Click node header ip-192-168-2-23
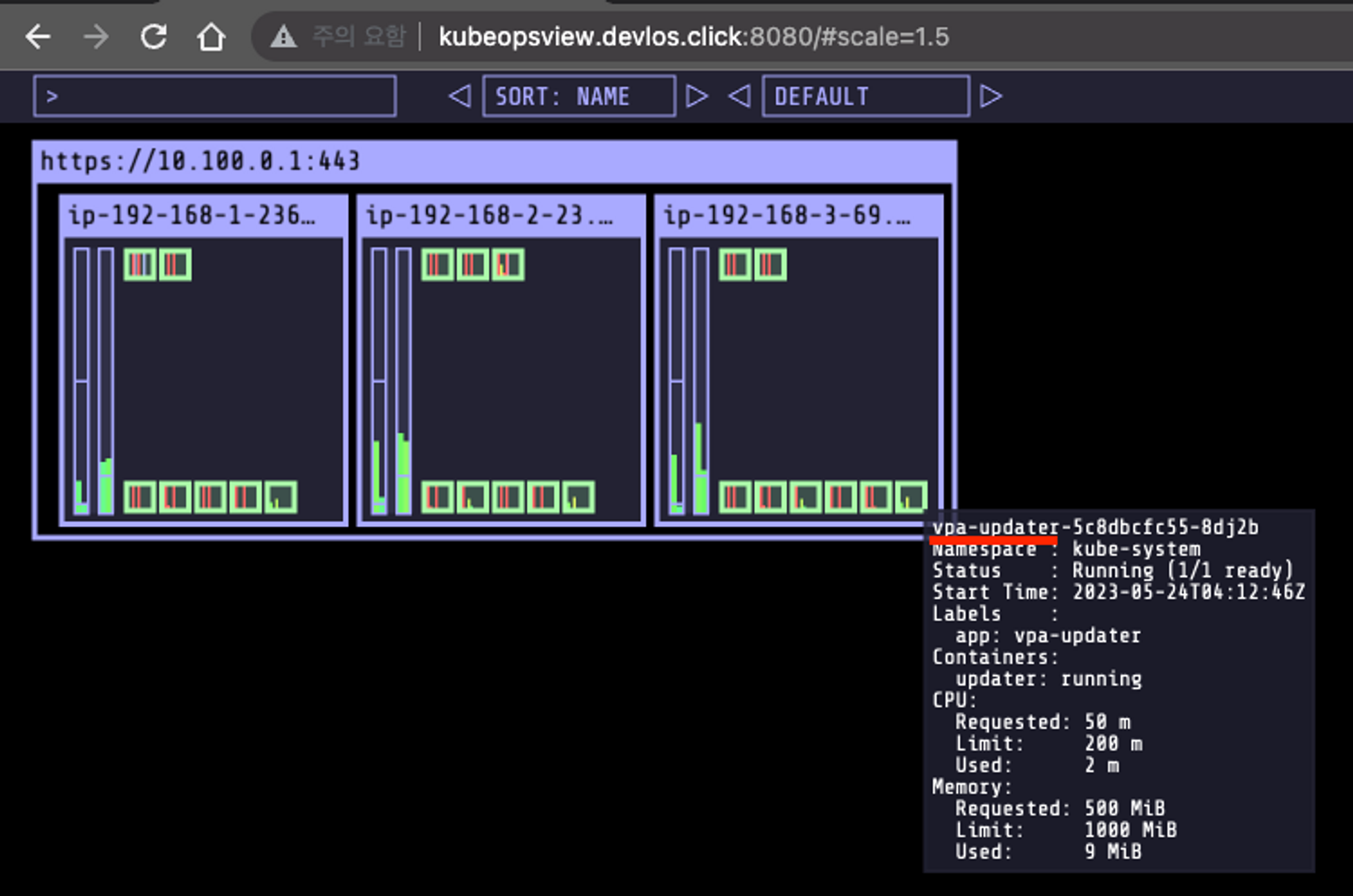1353x896 pixels. tap(490, 216)
